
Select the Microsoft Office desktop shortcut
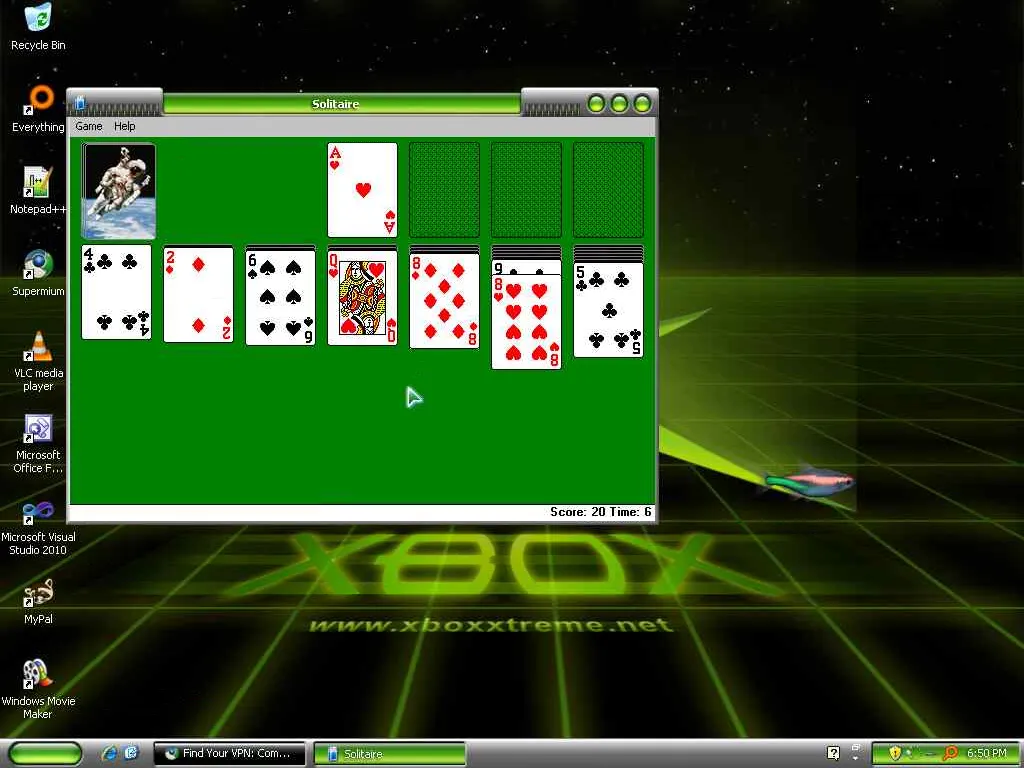click(x=38, y=443)
